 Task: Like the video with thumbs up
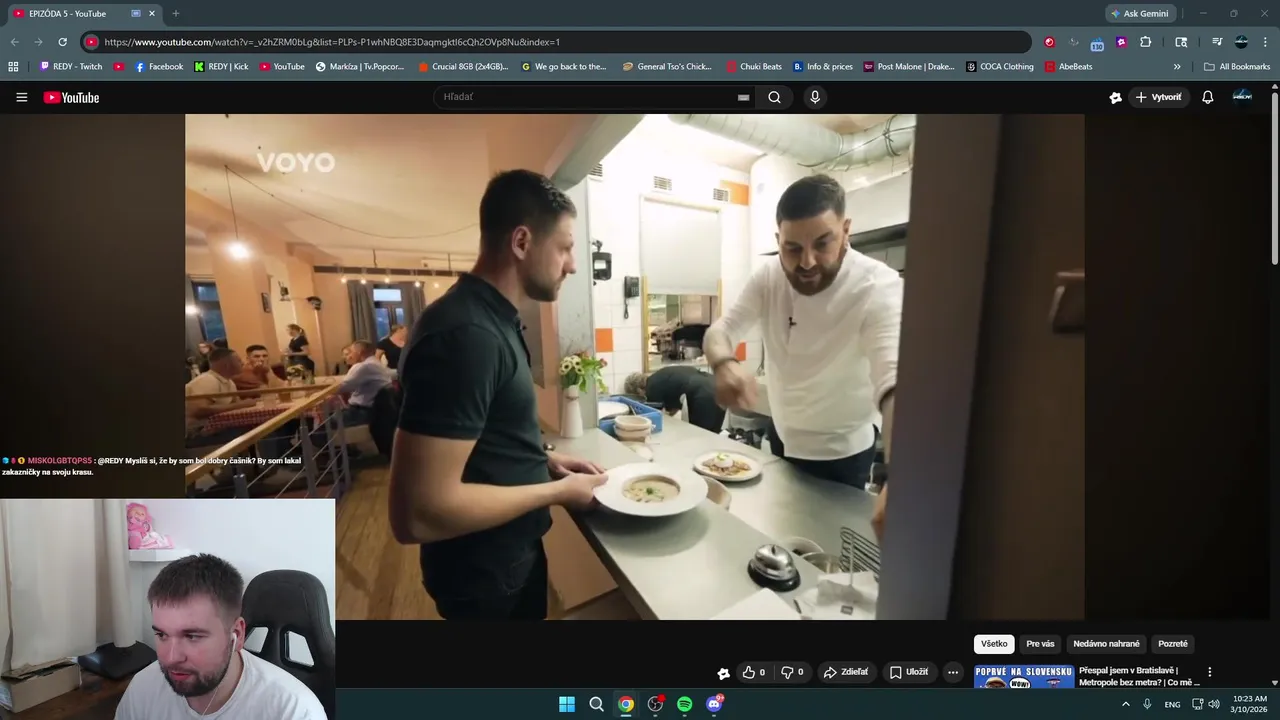(753, 672)
